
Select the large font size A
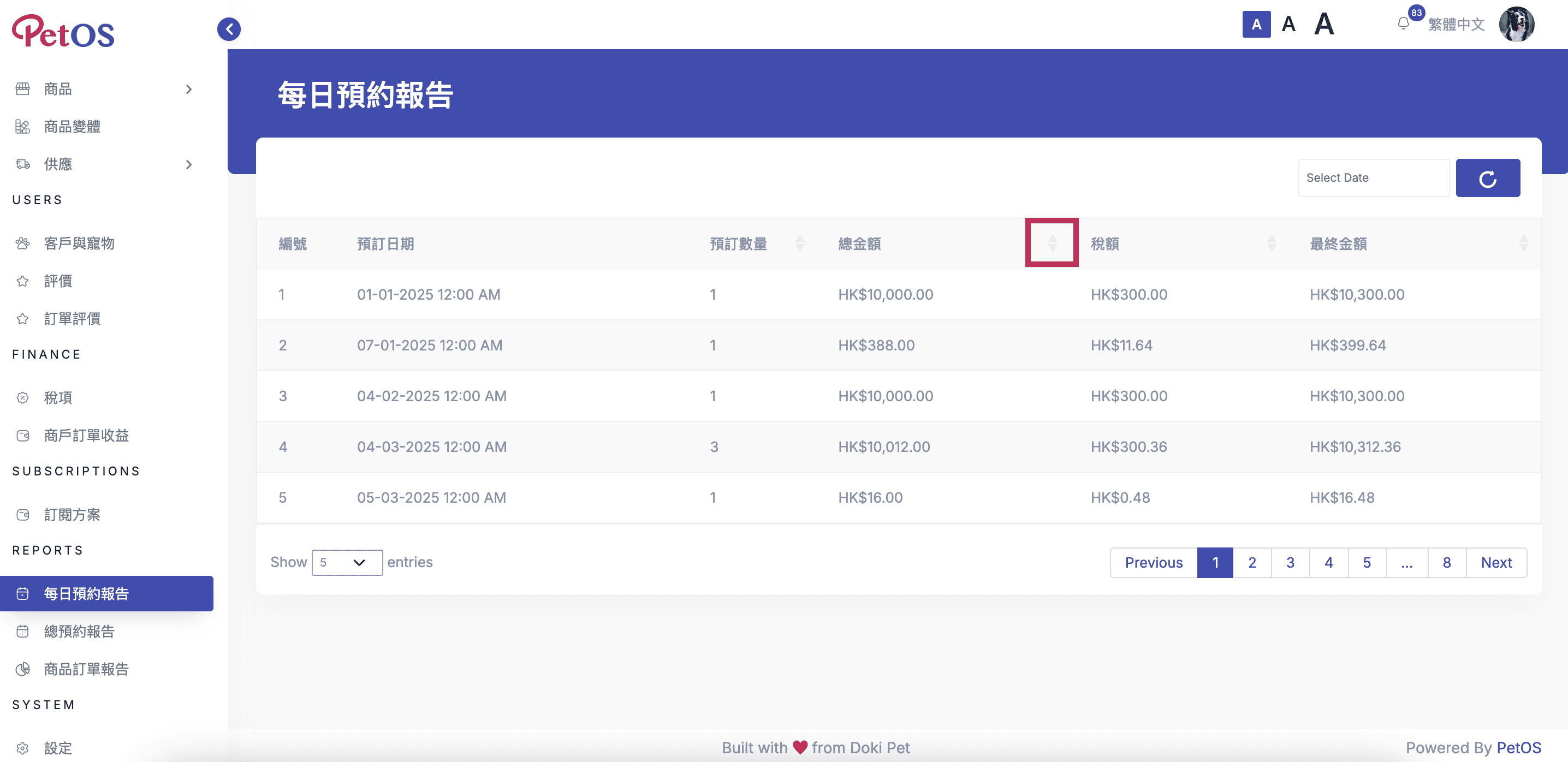click(x=1323, y=25)
